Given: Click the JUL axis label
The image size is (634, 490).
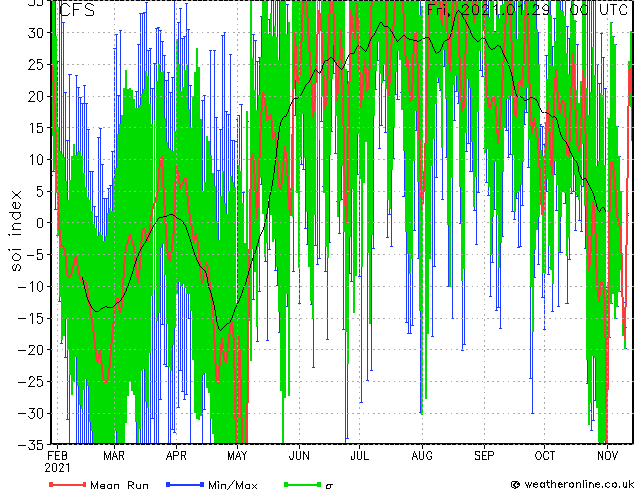Looking at the screenshot, I should 359,456.
